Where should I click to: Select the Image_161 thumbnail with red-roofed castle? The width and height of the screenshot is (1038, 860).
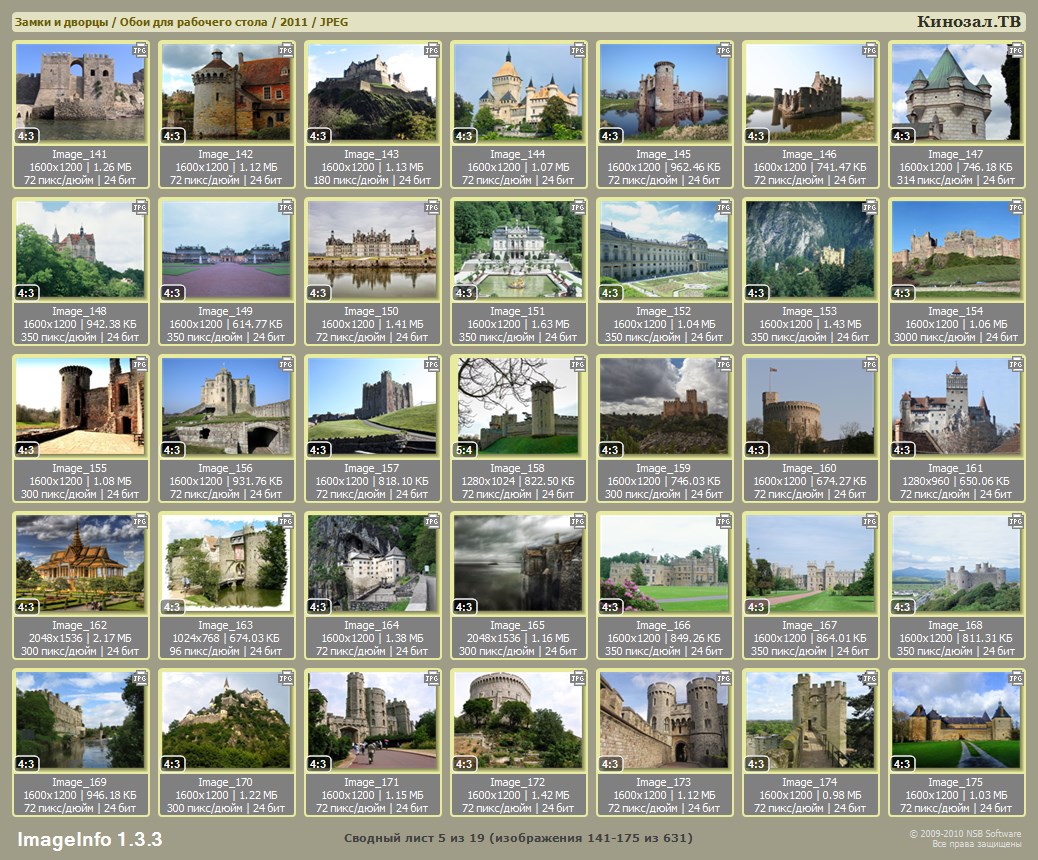(x=956, y=406)
